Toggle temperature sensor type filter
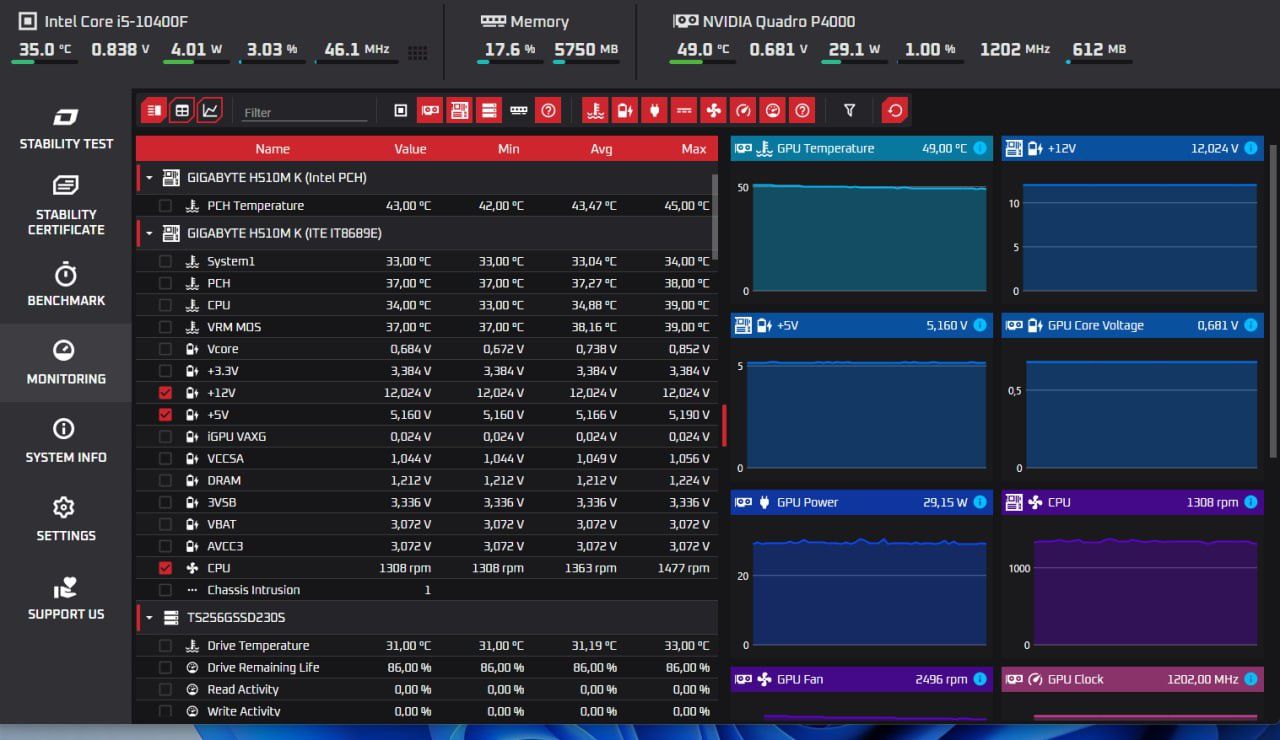Screen dimensions: 1280x740 [595, 110]
